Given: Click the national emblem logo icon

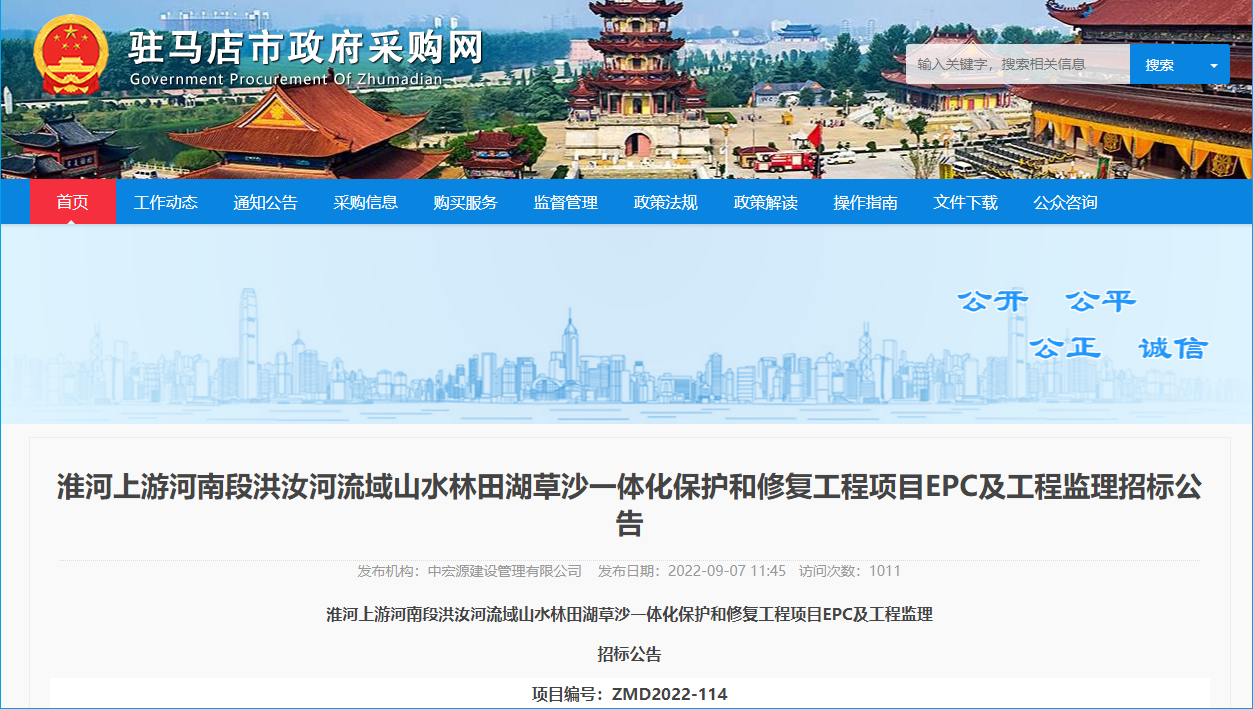Looking at the screenshot, I should (70, 55).
